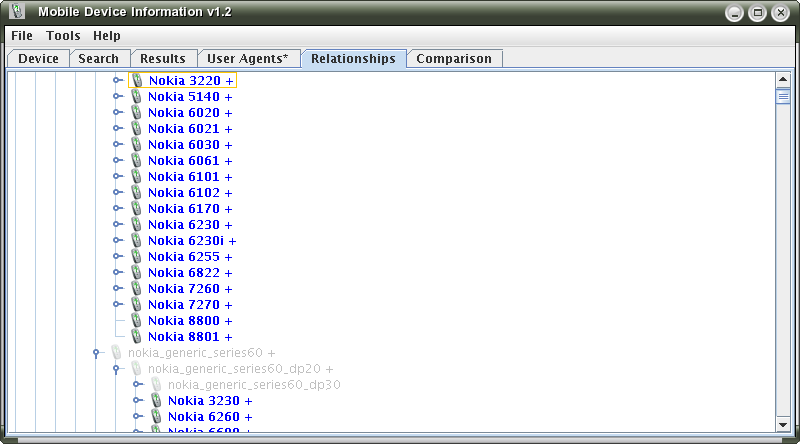Select the Nokia 8801 tree item
The image size is (800, 444).
[189, 337]
